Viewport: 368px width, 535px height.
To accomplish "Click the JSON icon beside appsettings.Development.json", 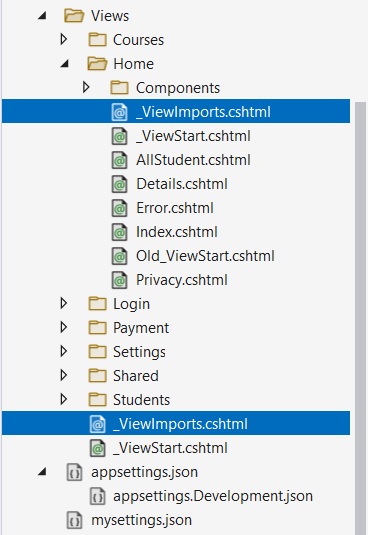I will (98, 496).
